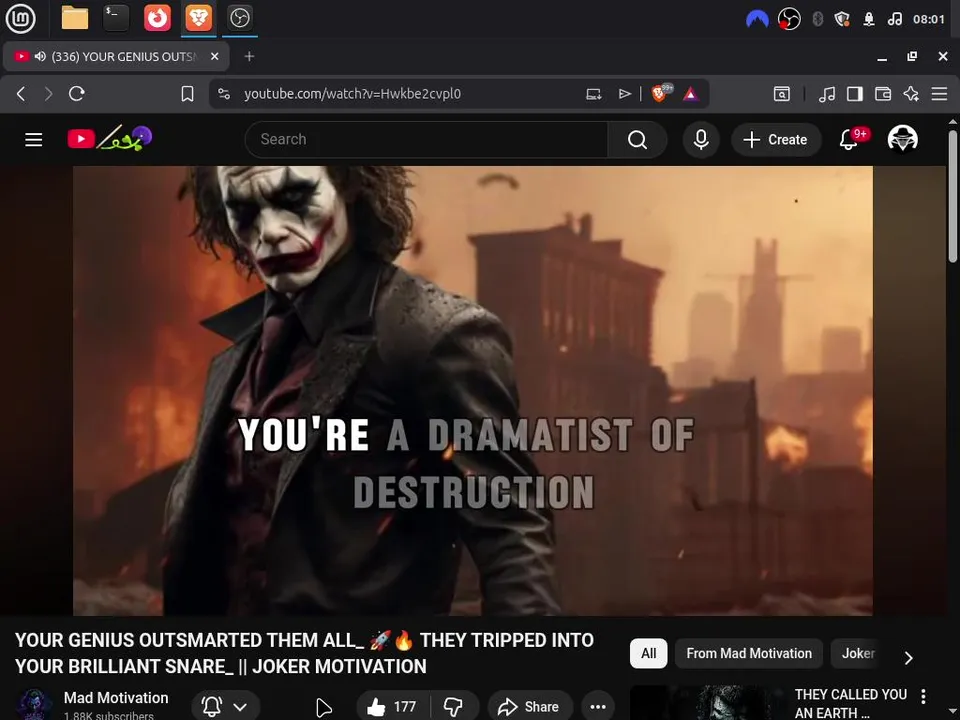Select the From Mad Motivation chip
The width and height of the screenshot is (960, 720).
[x=749, y=653]
